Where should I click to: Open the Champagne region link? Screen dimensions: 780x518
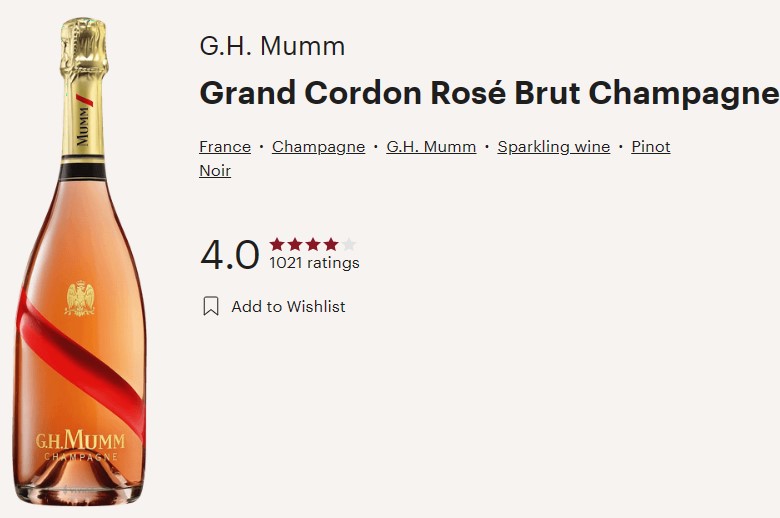(x=318, y=147)
